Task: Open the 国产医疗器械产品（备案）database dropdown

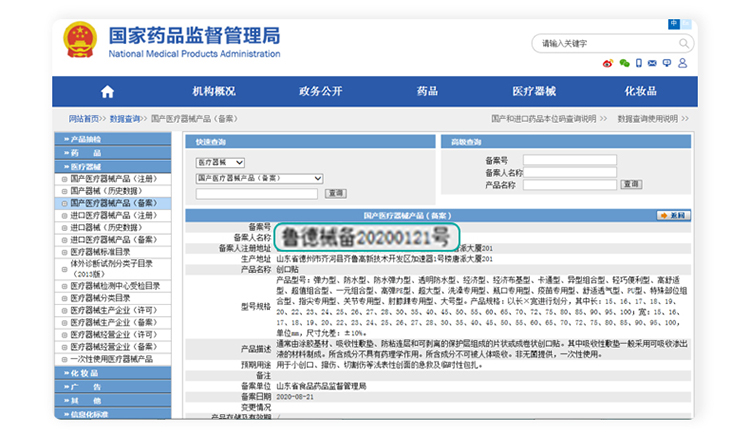Action: 260,178
